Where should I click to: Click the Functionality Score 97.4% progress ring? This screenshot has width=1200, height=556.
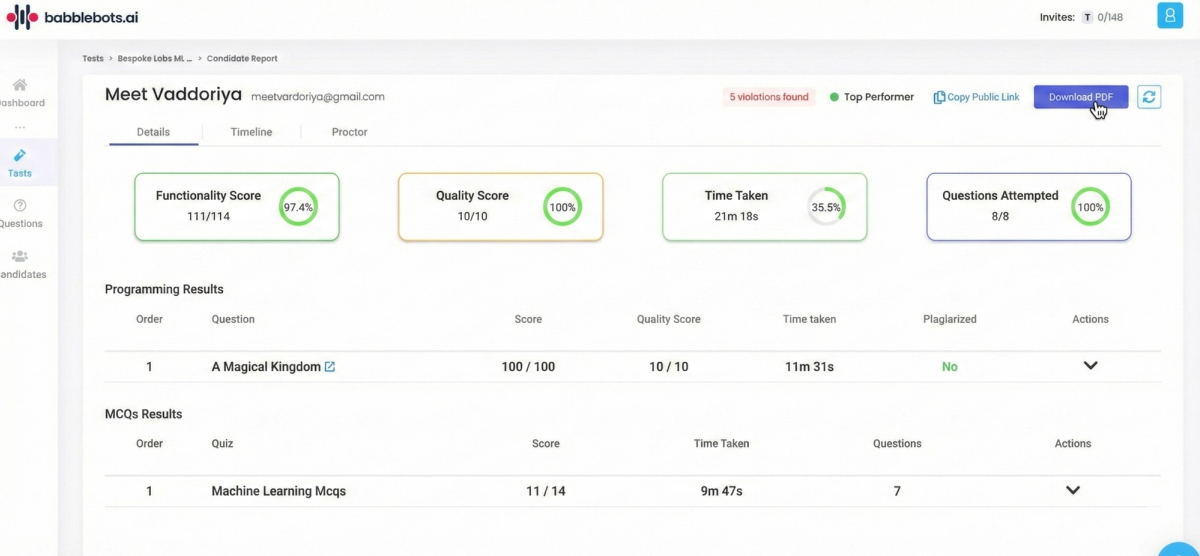point(298,207)
